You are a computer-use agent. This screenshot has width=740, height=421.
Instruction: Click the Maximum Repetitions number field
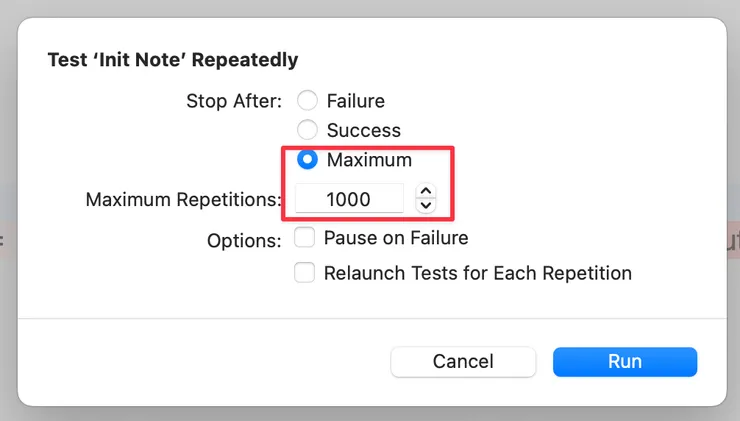pyautogui.click(x=349, y=199)
